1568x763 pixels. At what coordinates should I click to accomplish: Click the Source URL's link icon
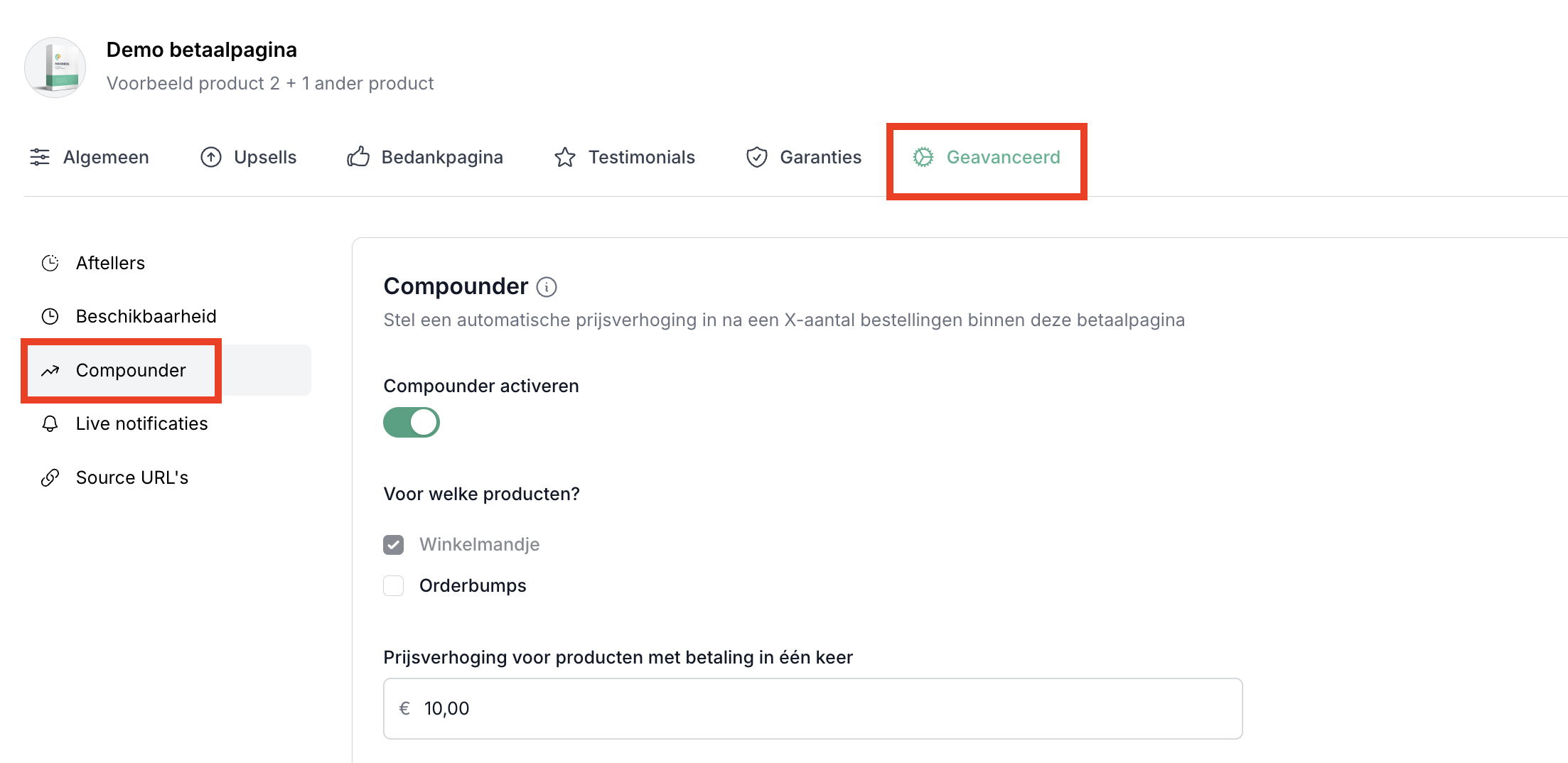click(50, 478)
